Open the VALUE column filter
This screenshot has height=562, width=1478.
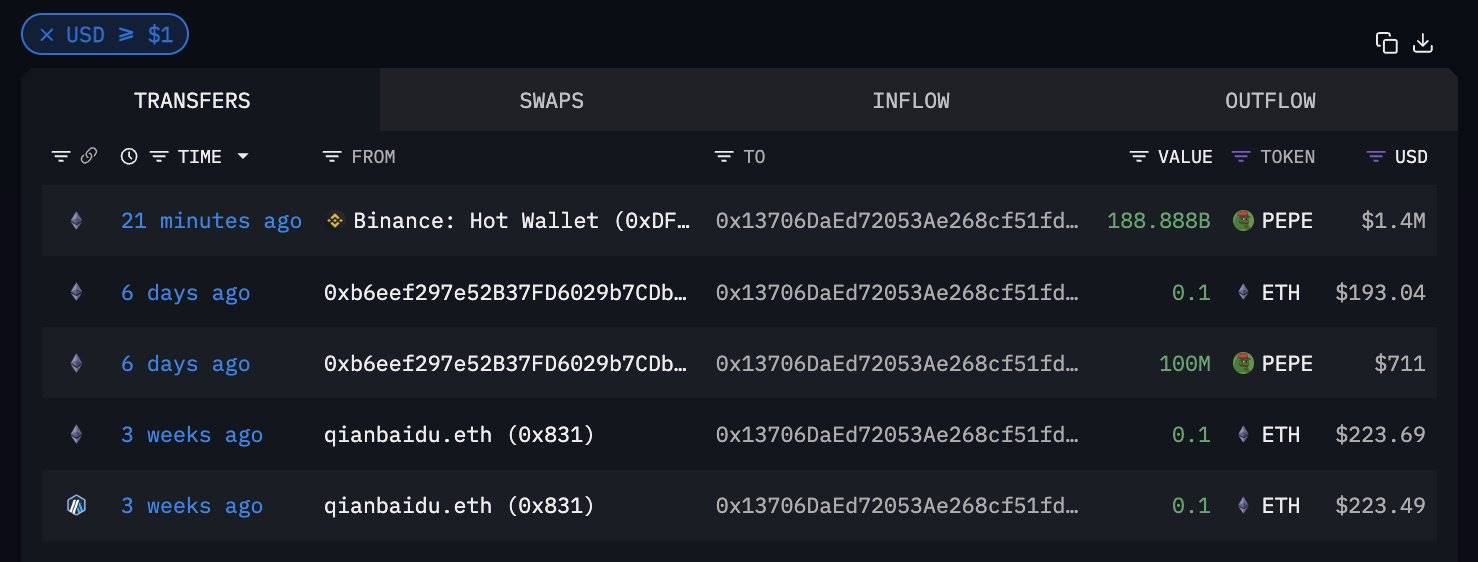click(x=1139, y=157)
